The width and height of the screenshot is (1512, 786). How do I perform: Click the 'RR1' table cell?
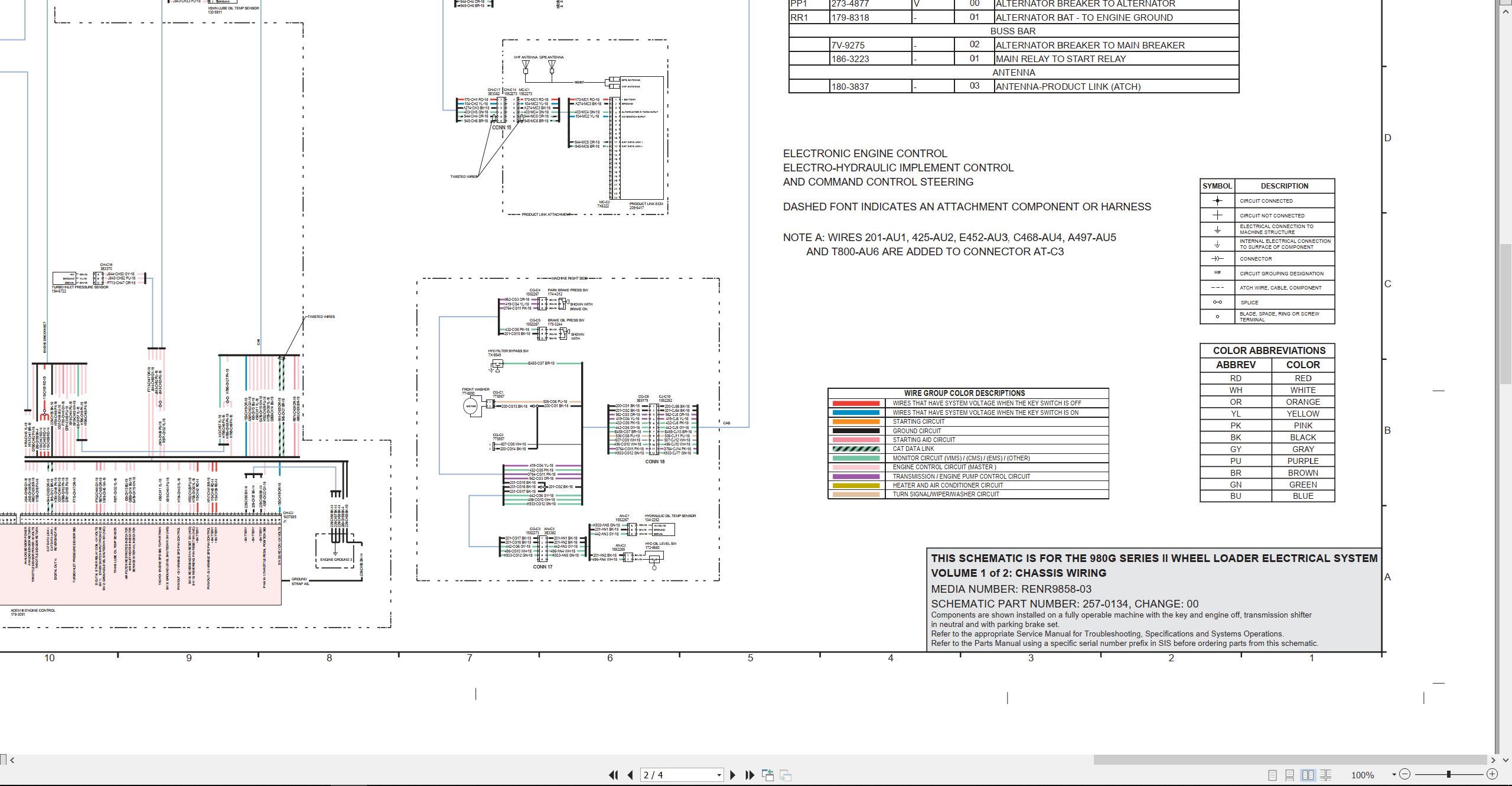click(809, 17)
